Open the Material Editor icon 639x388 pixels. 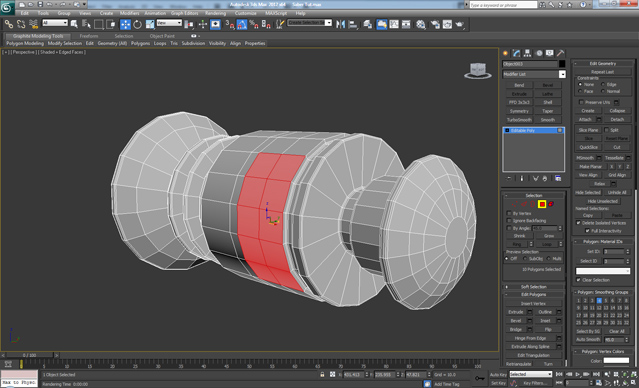coord(421,24)
